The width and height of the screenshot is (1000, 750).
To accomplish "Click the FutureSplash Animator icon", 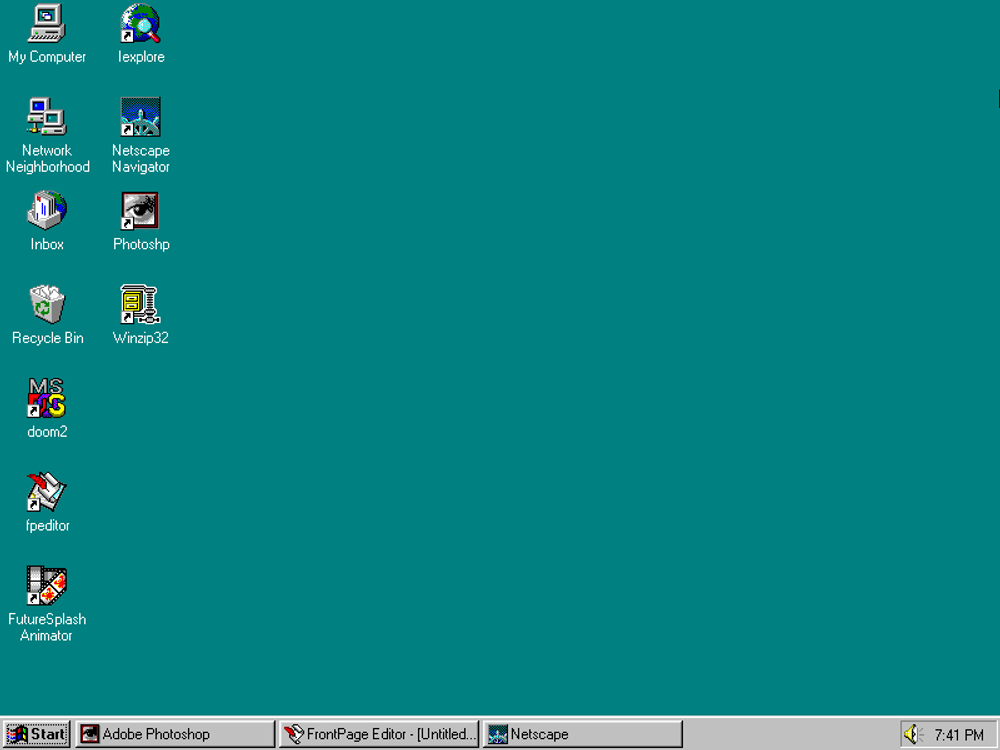I will pyautogui.click(x=47, y=586).
